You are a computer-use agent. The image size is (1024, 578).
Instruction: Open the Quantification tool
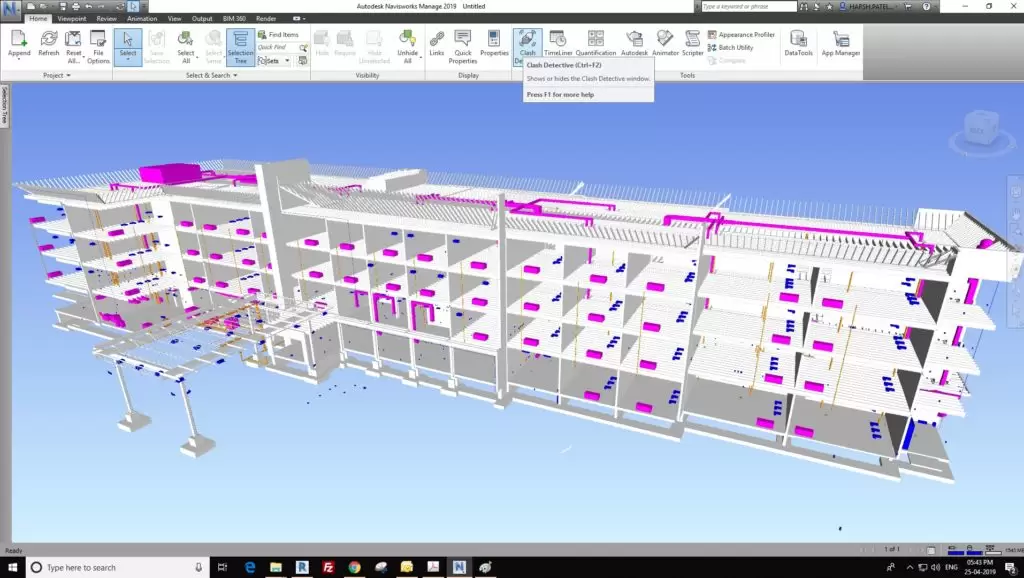595,44
